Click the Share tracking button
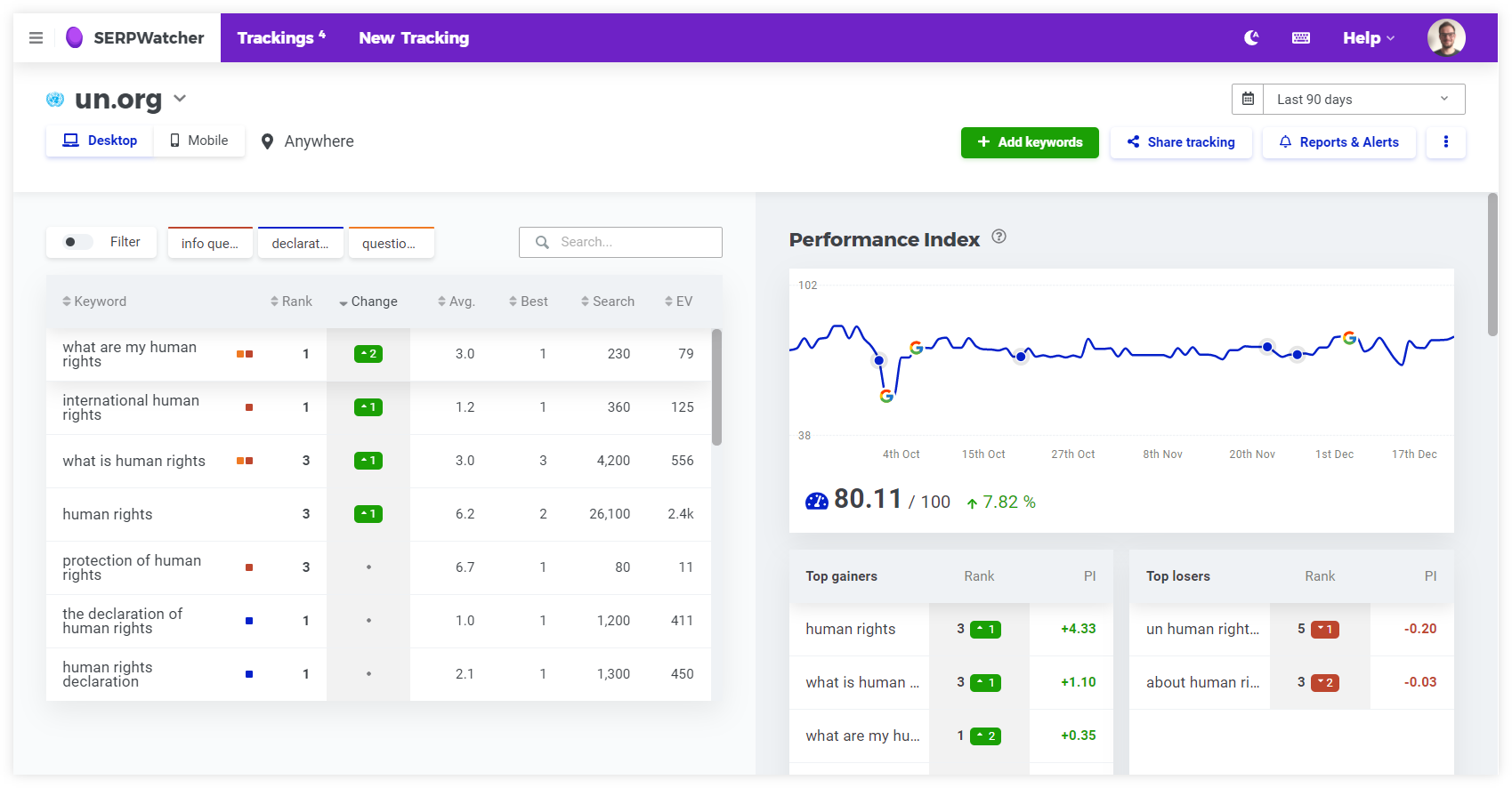The height and width of the screenshot is (788, 1512). pyautogui.click(x=1181, y=142)
